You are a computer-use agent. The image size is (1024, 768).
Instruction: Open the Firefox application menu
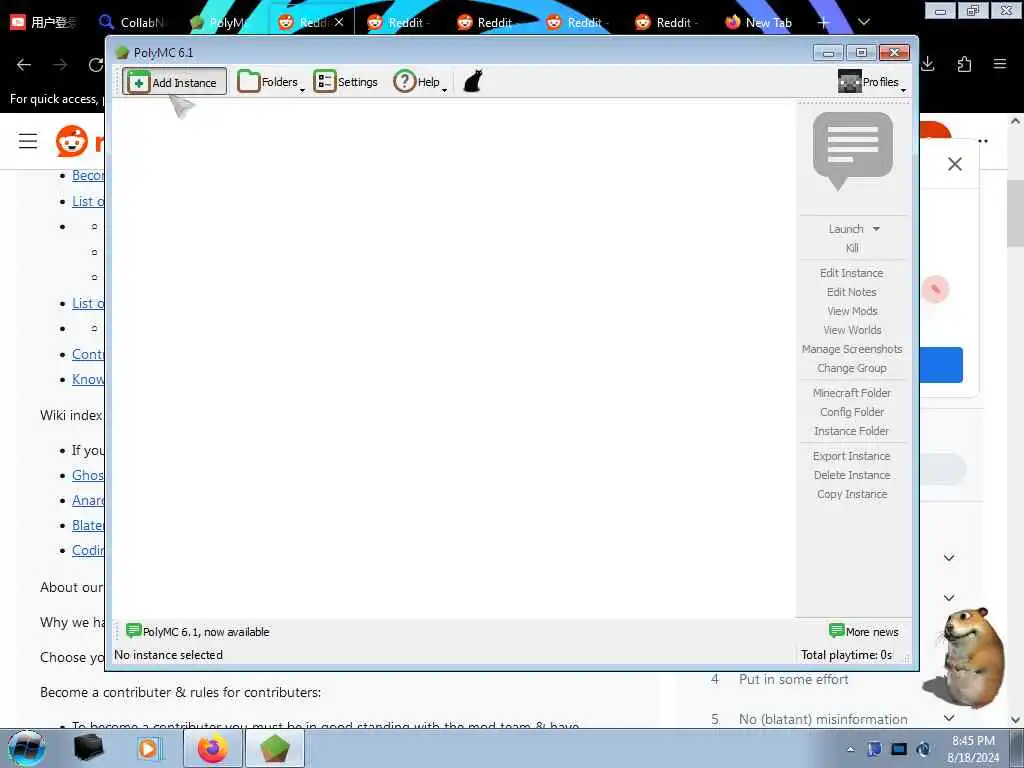point(1000,64)
